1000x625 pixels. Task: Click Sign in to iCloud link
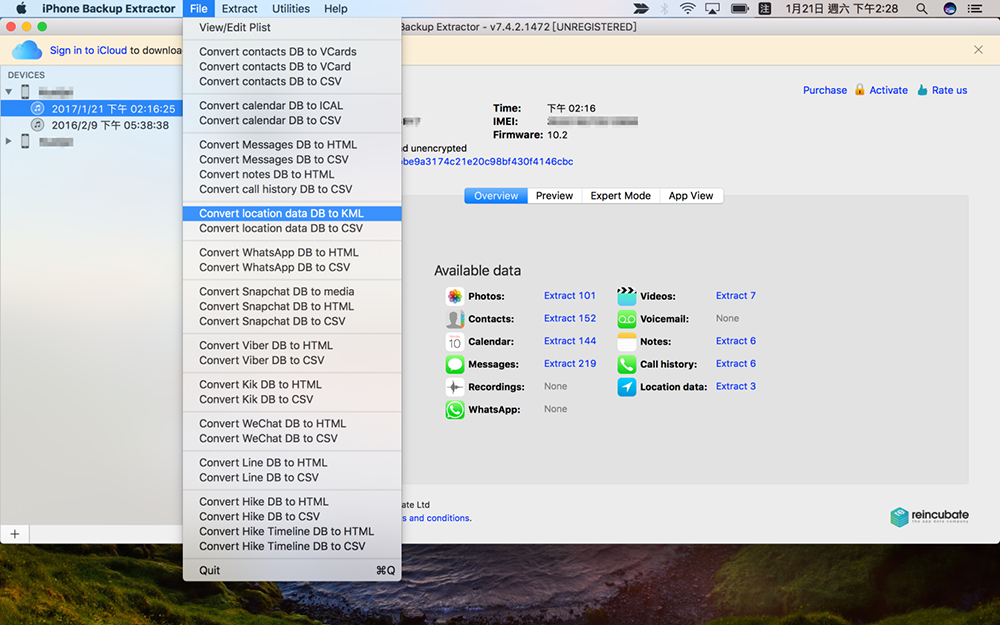[89, 50]
